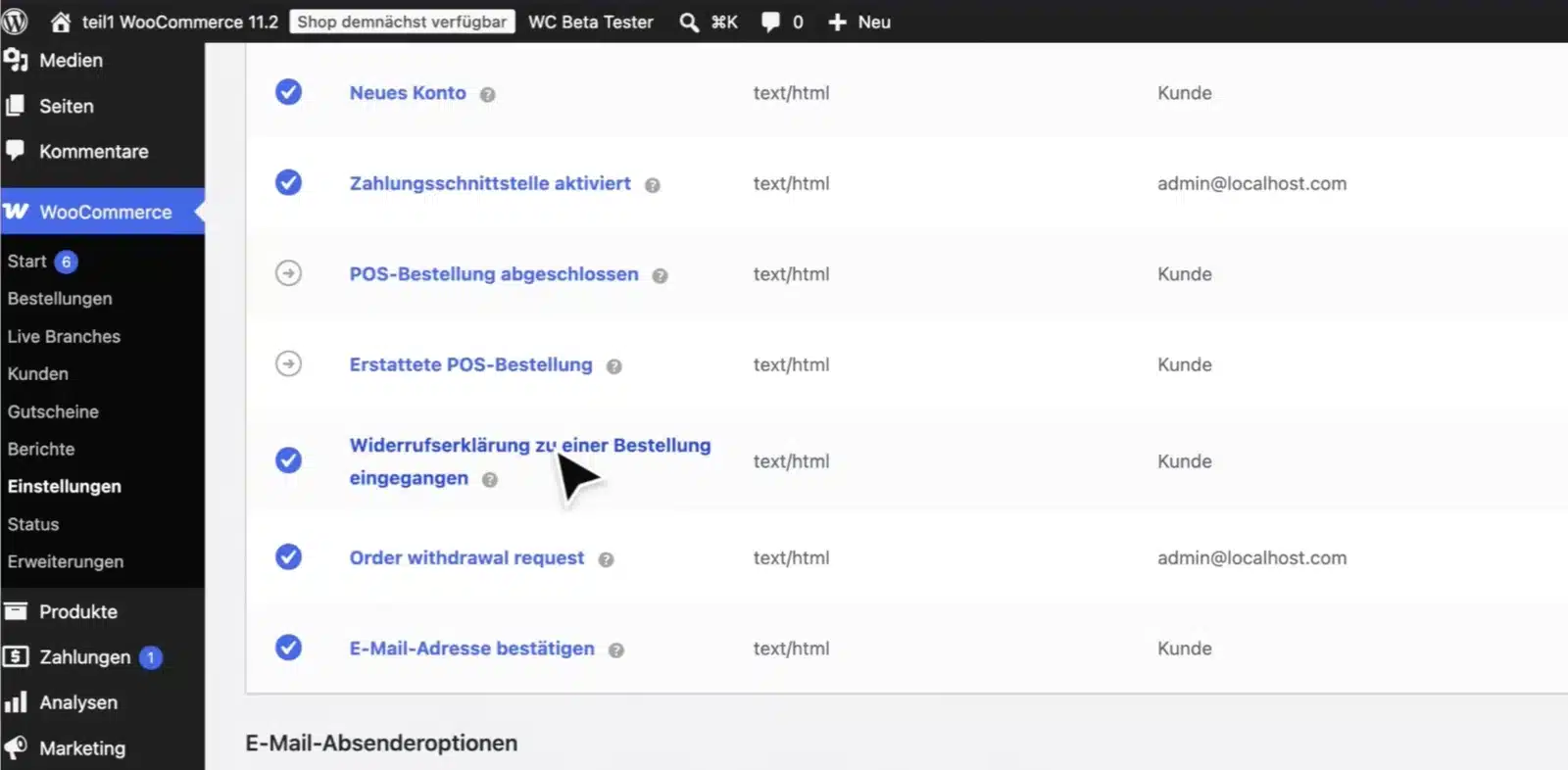Click text/html in Neues Konto row
The height and width of the screenshot is (770, 1568).
pos(791,93)
